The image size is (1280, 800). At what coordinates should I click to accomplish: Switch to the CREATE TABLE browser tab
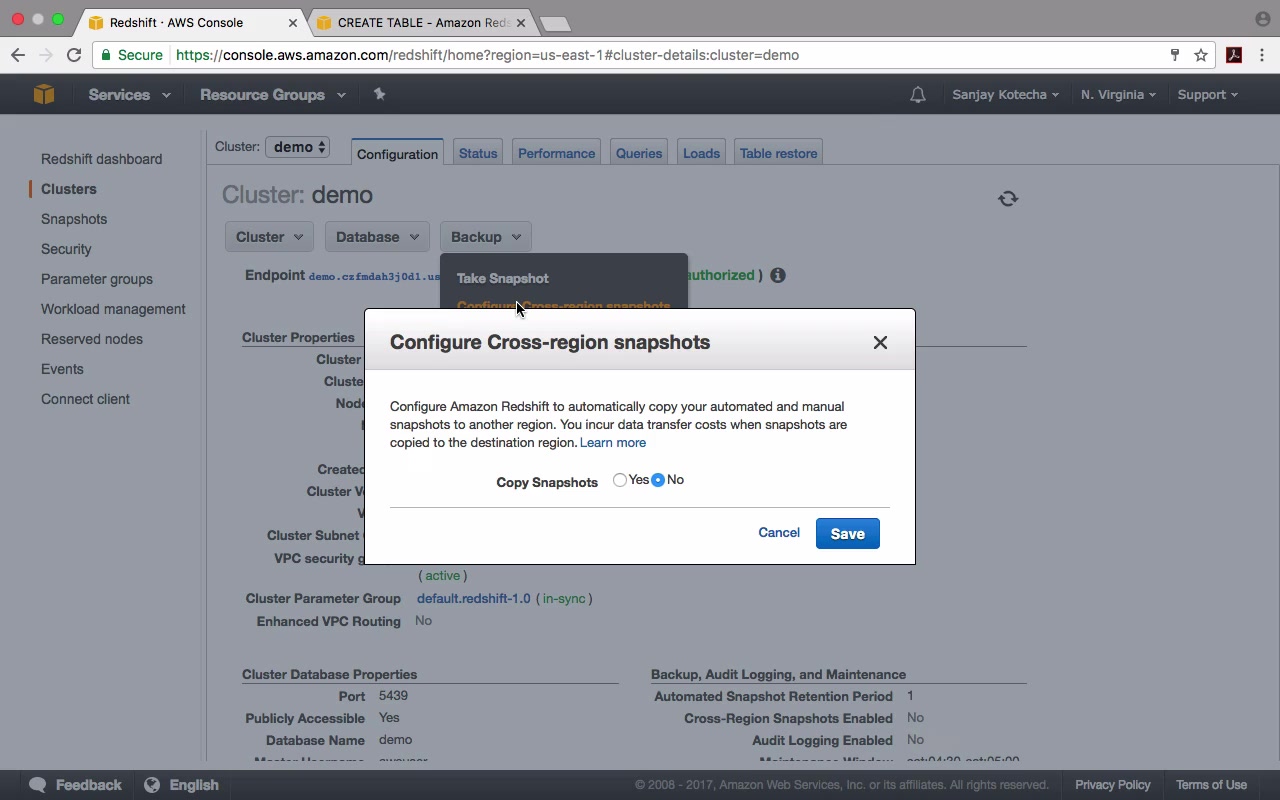(x=424, y=22)
